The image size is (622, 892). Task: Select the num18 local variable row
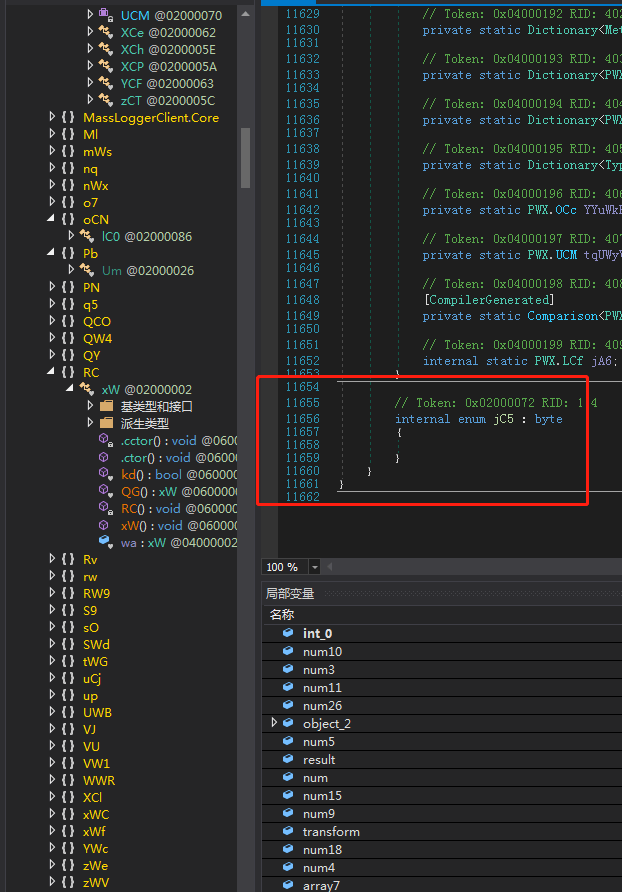coord(442,849)
